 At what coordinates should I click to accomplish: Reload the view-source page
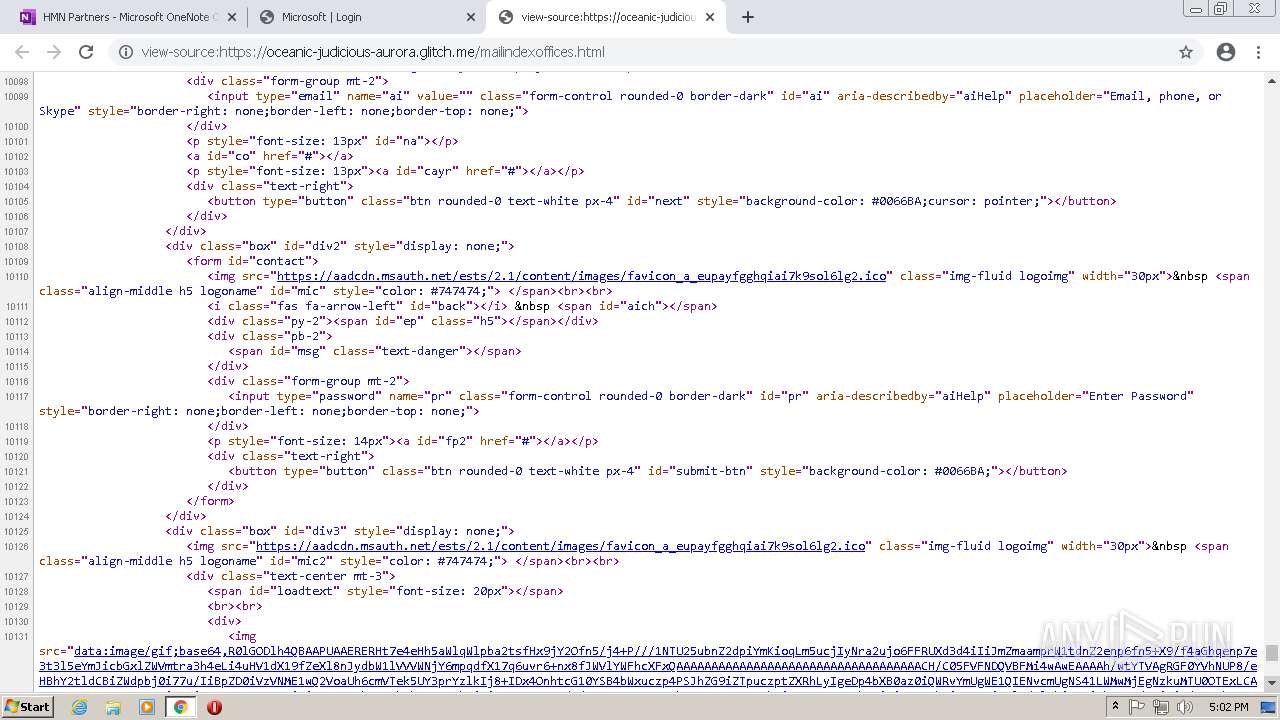pyautogui.click(x=86, y=52)
